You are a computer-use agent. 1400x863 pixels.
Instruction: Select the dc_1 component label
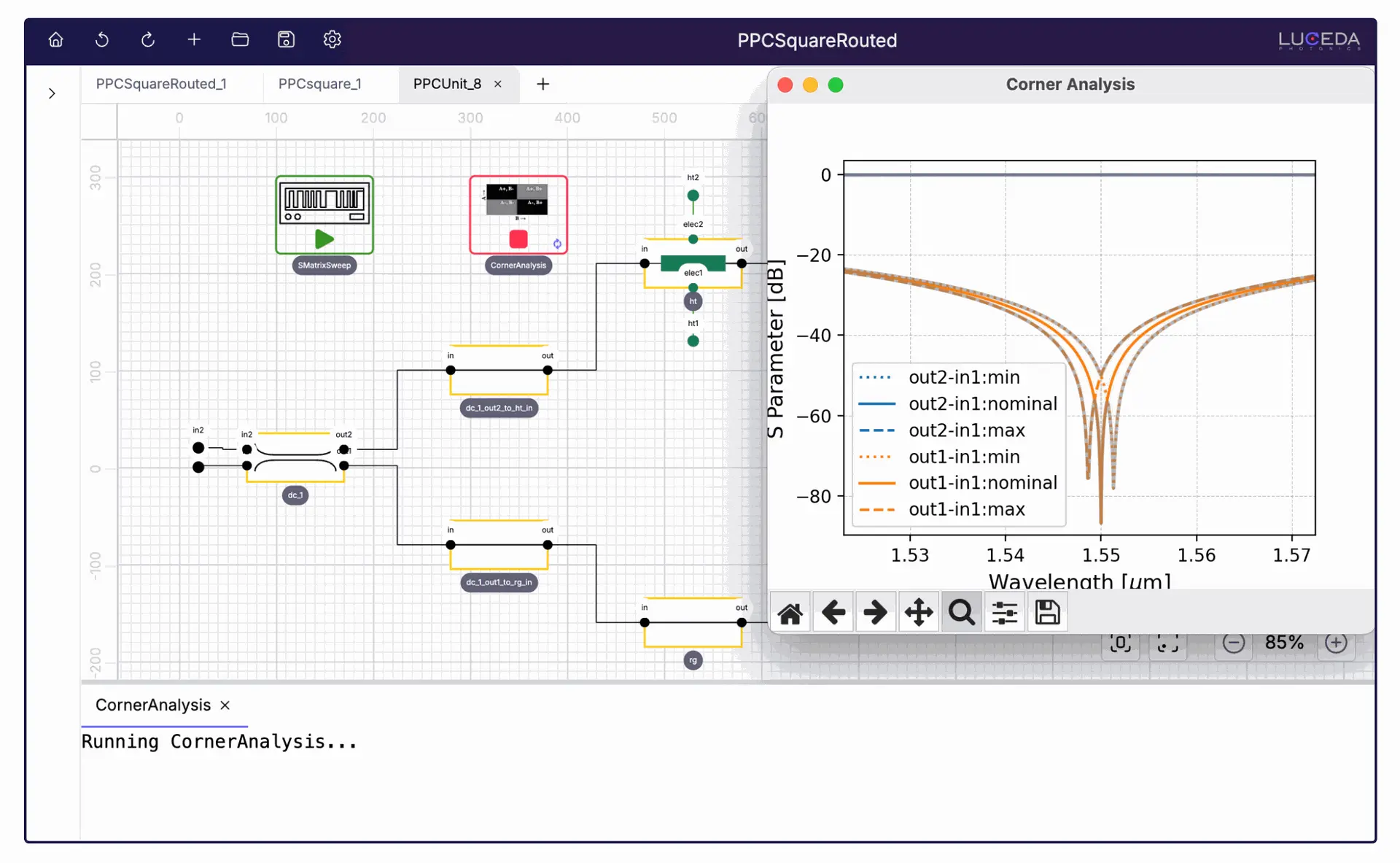coord(295,495)
